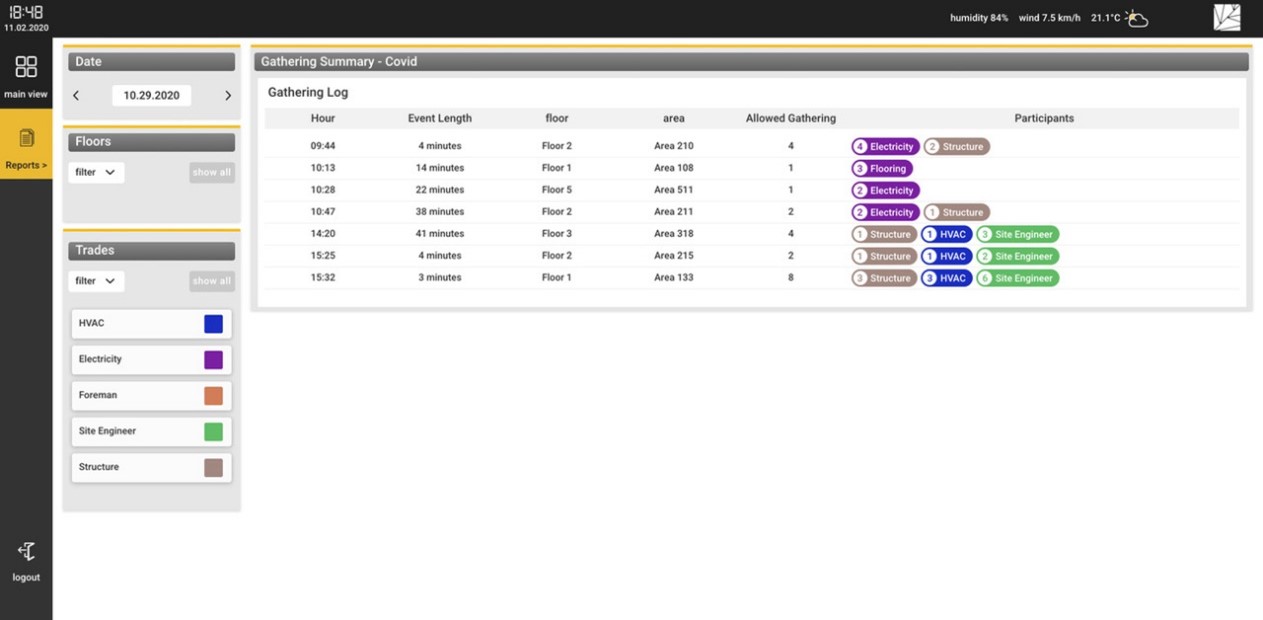Click the logout icon
Viewport: 1263px width, 620px height.
[x=26, y=552]
